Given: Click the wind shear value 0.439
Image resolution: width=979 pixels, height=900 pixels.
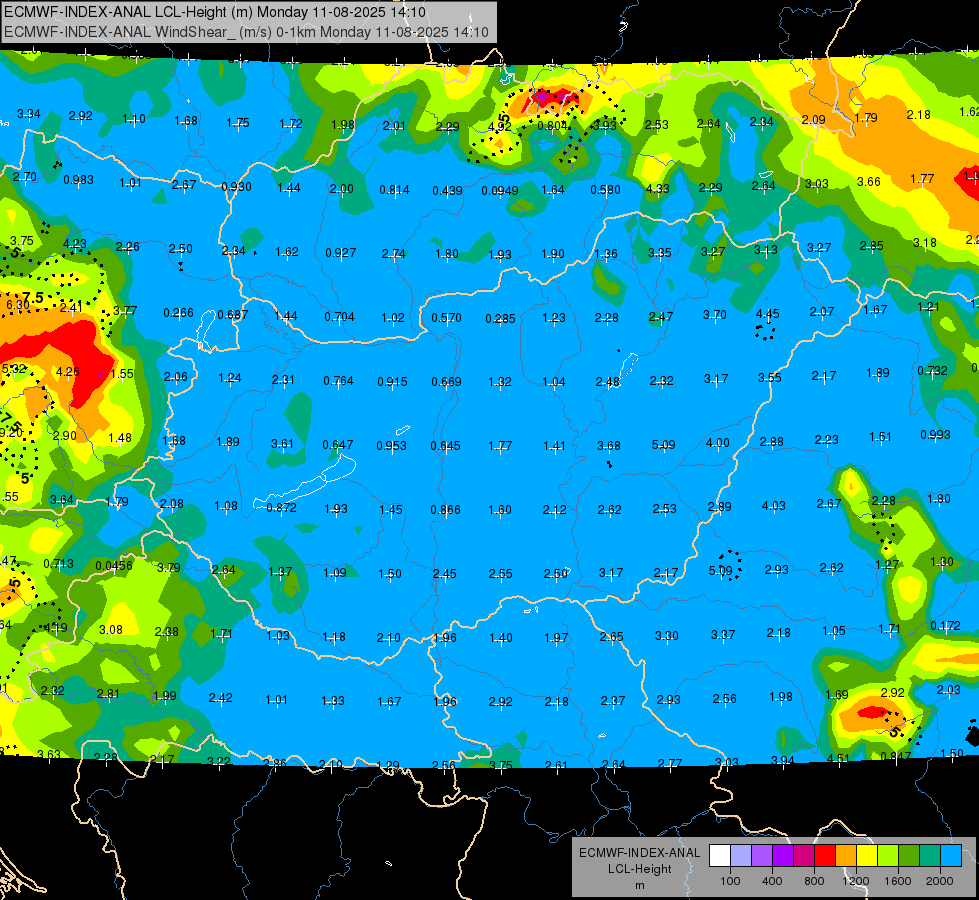Looking at the screenshot, I should pyautogui.click(x=447, y=190).
